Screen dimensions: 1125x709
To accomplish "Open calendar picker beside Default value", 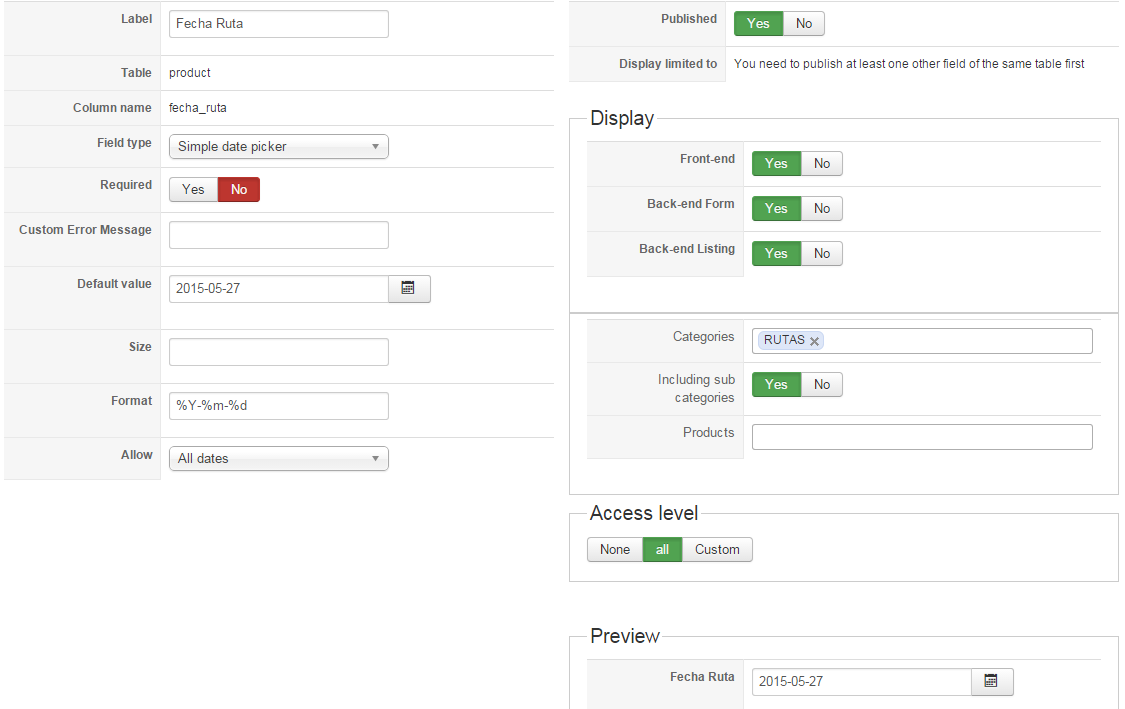I will pos(408,288).
